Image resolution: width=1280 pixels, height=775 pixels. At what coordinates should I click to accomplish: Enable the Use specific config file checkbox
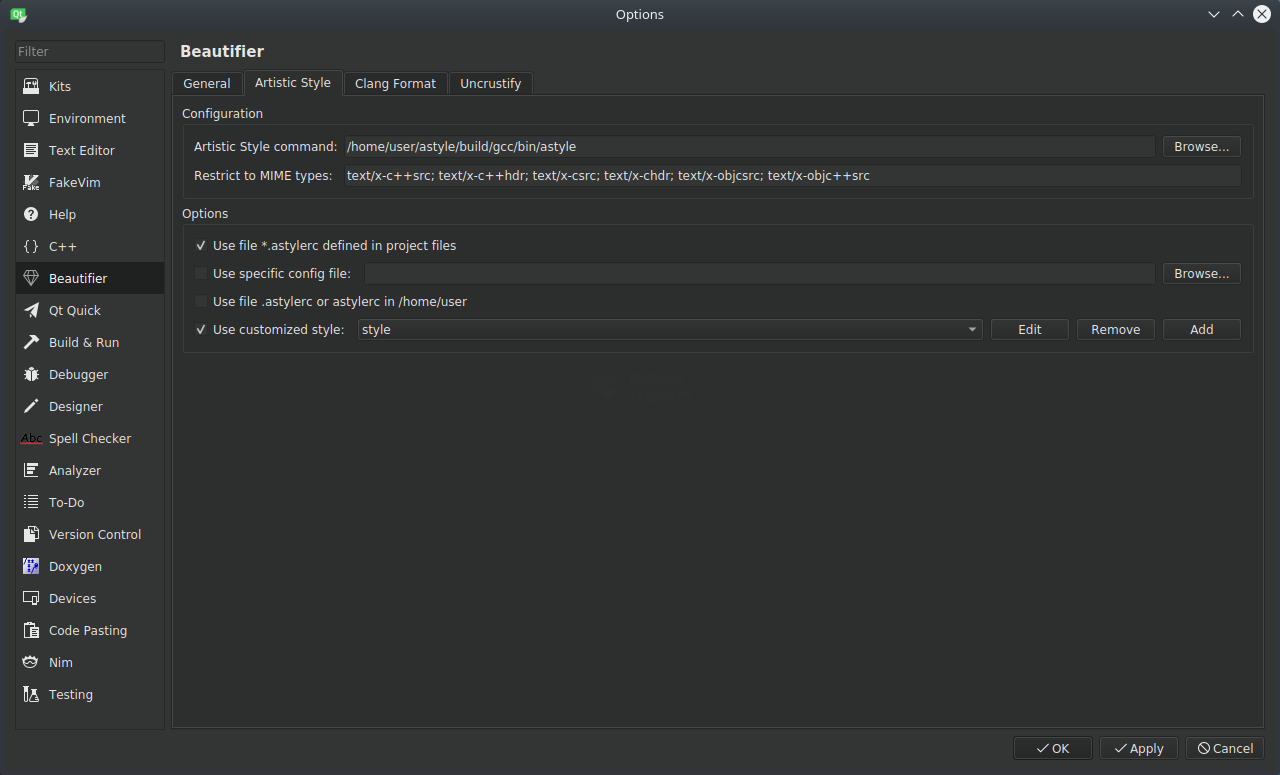(201, 274)
